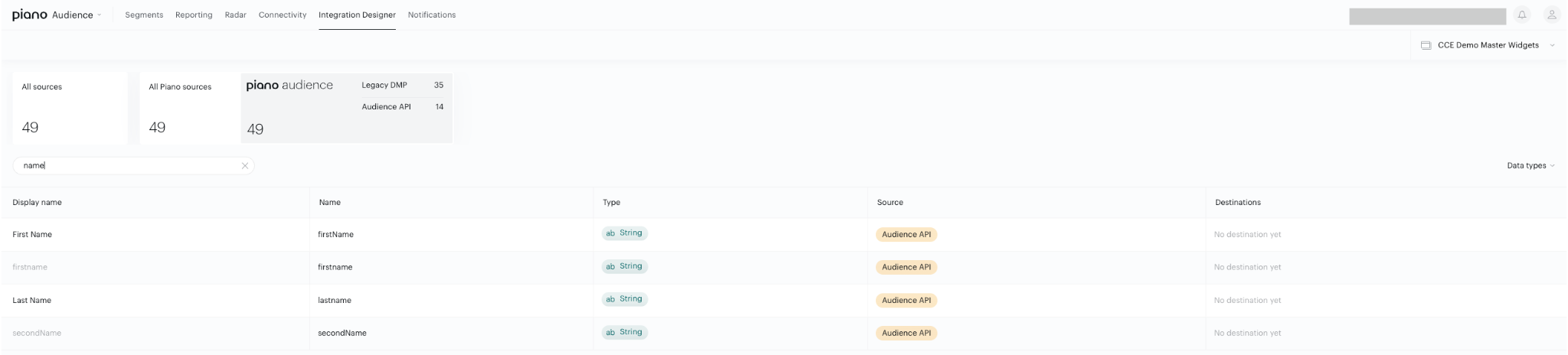Filter by Audience API sources
Viewport: 1568px width, 355px height.
(x=403, y=106)
